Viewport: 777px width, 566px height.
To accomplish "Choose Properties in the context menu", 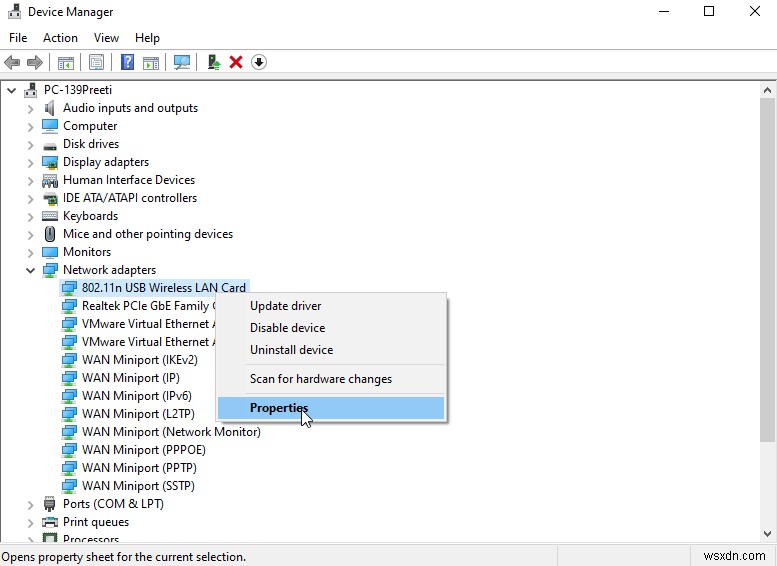I will 331,408.
